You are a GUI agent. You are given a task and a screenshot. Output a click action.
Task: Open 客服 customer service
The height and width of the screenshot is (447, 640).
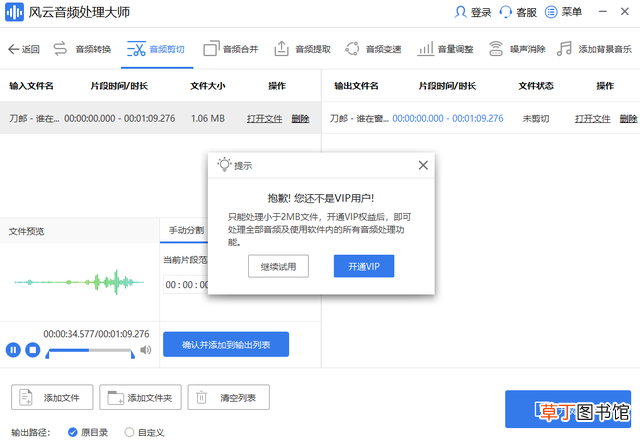518,12
